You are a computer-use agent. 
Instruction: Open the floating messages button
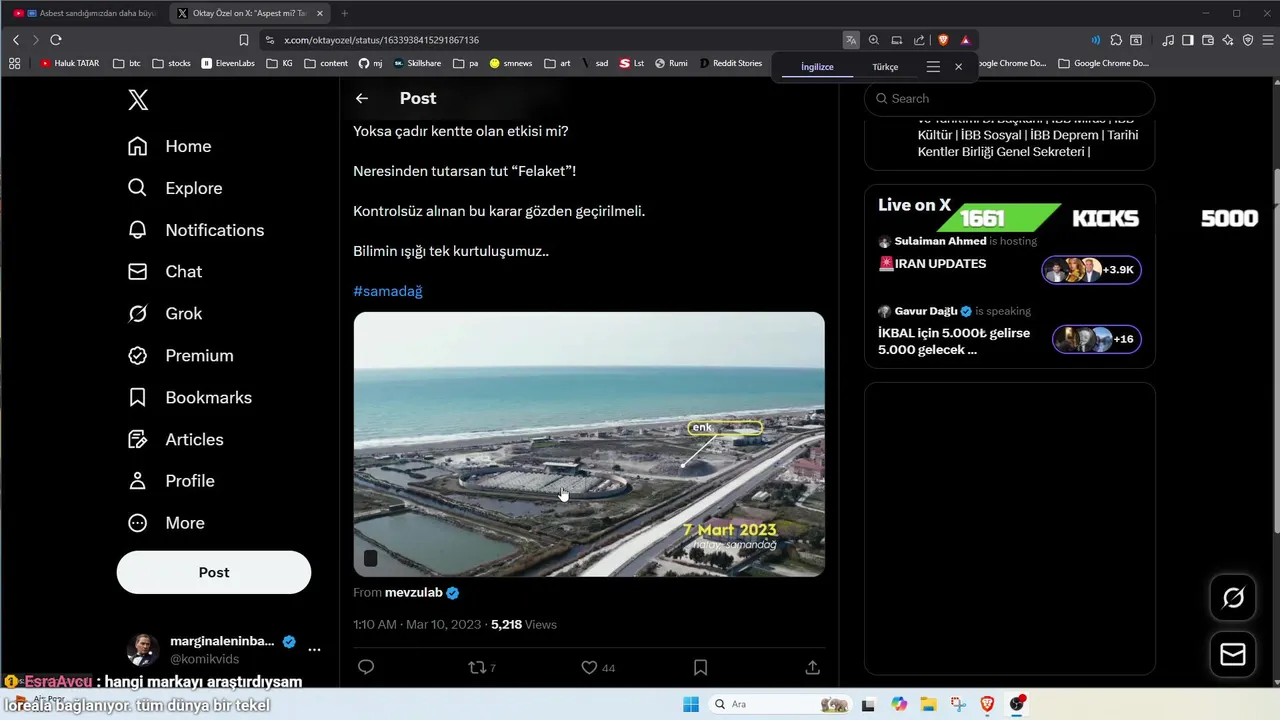point(1233,654)
